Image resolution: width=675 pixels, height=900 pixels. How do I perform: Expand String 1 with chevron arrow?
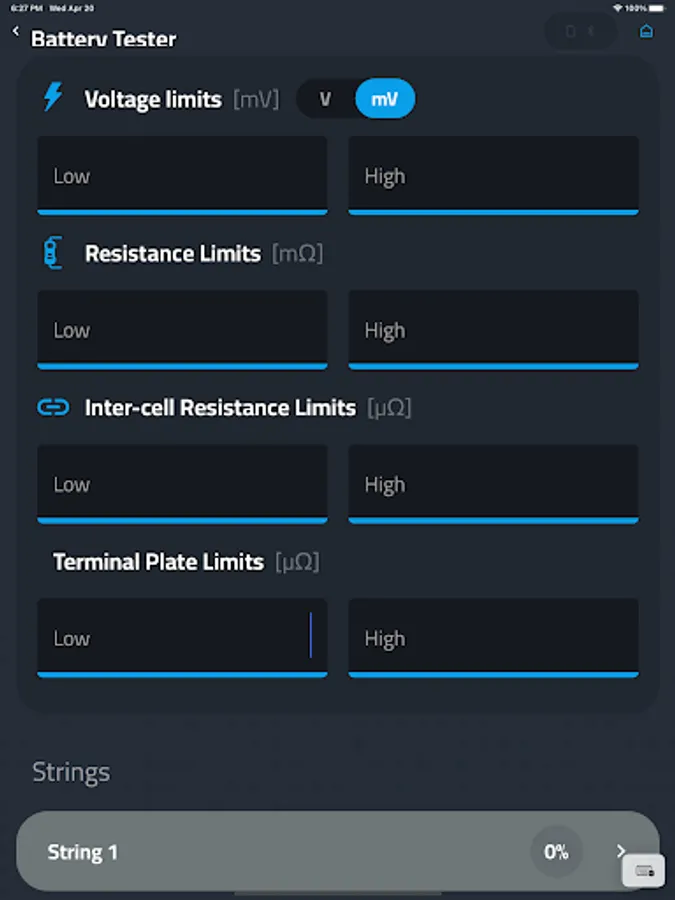tap(621, 852)
